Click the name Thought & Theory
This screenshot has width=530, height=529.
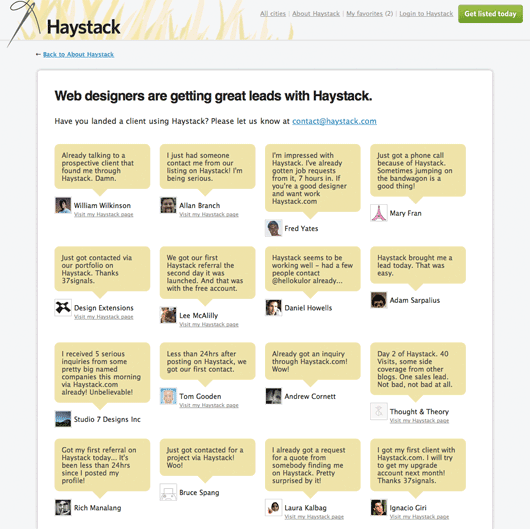point(419,412)
